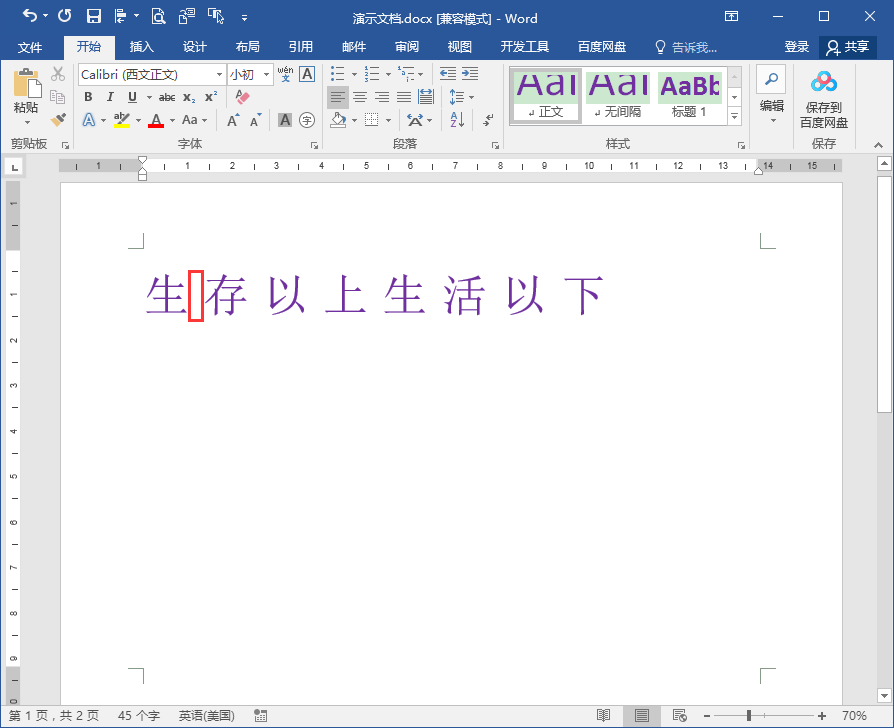Clear all formatting with the eraser icon
This screenshot has height=728, width=894.
[x=241, y=95]
